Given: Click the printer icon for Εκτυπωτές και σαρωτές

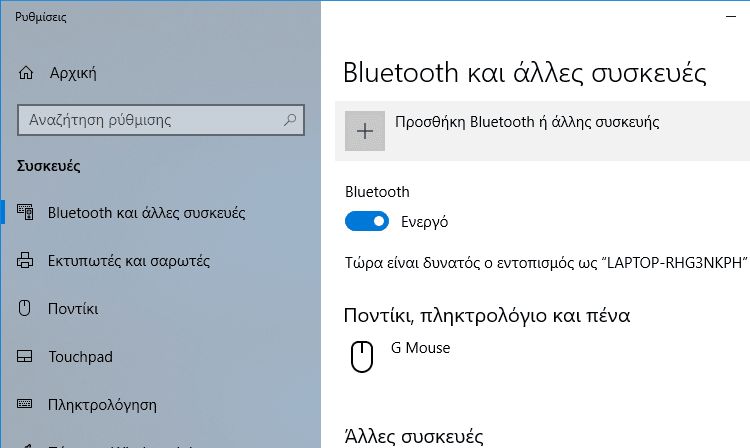Looking at the screenshot, I should [25, 260].
